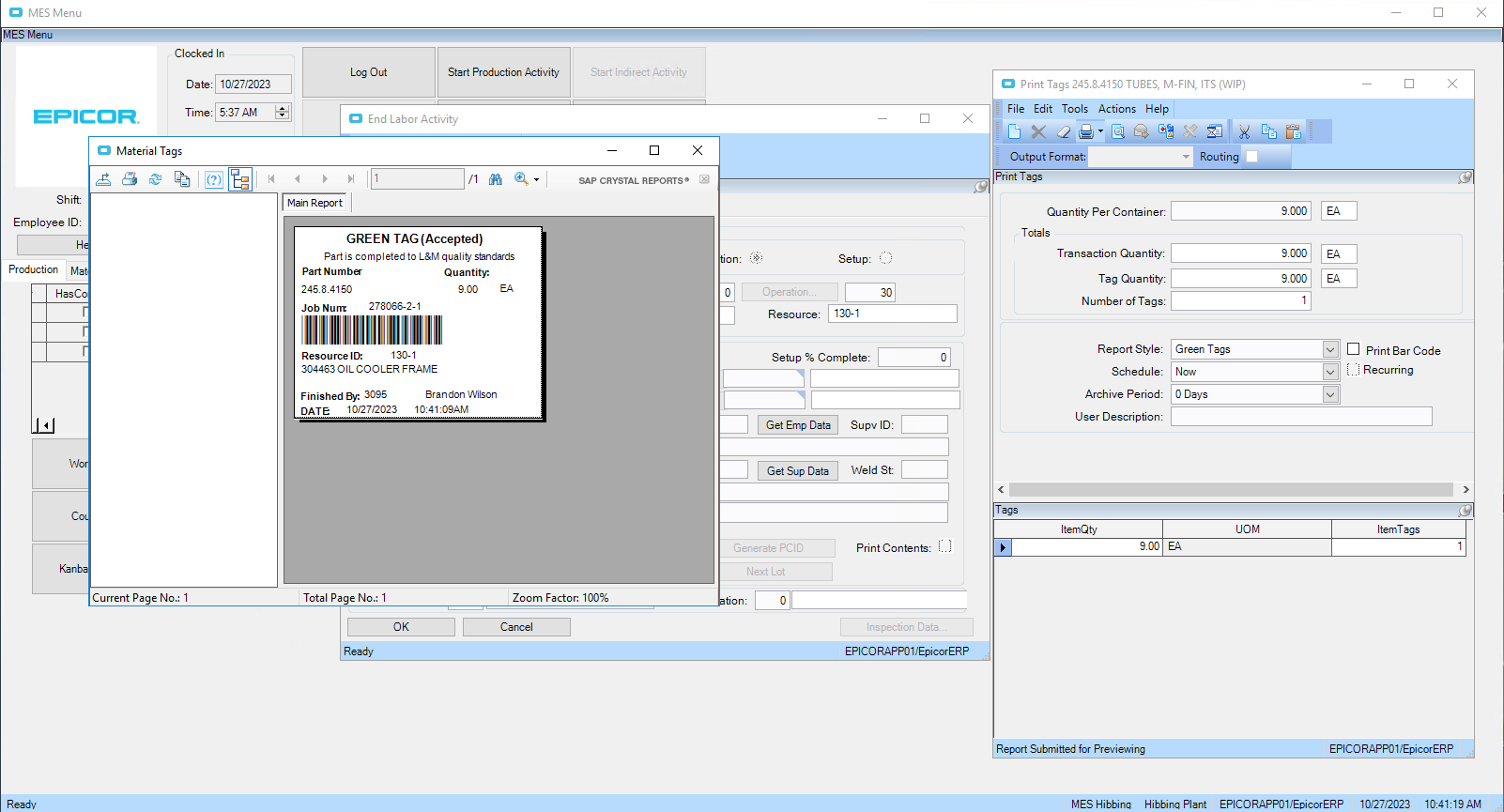This screenshot has width=1504, height=812.
Task: Open the Archive Period dropdown
Action: click(1330, 394)
